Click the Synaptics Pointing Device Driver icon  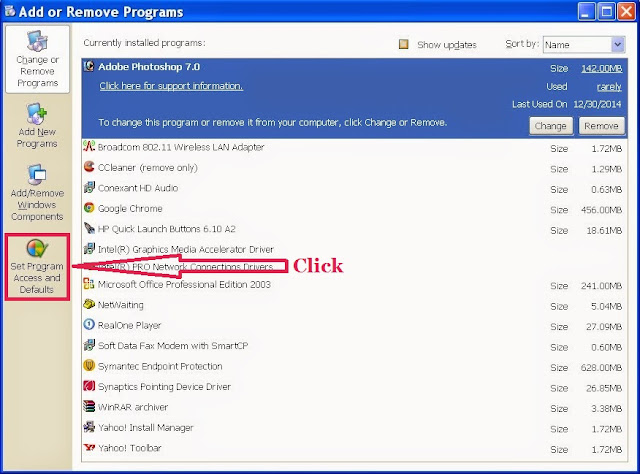(89, 386)
